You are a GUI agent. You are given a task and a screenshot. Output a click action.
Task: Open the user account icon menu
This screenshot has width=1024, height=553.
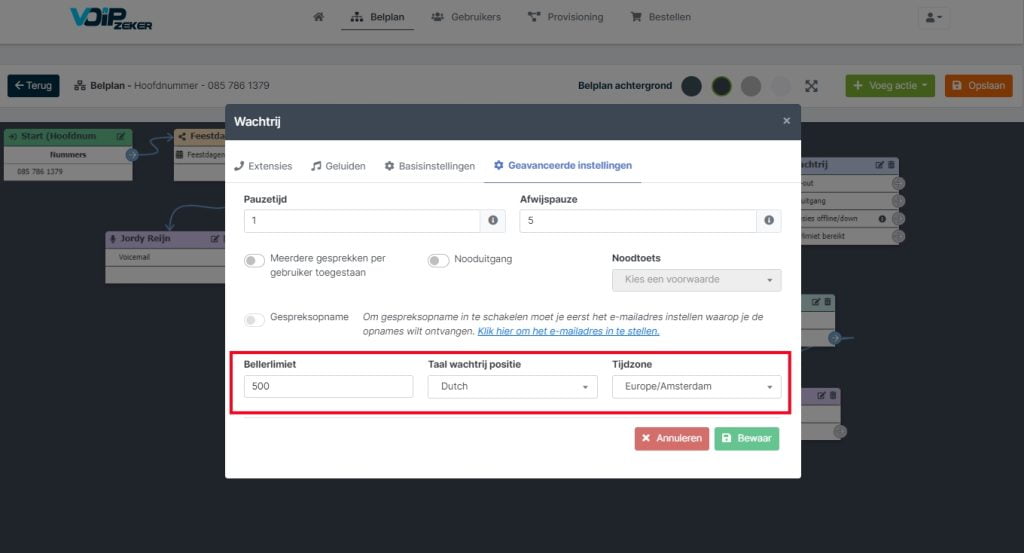tap(934, 18)
